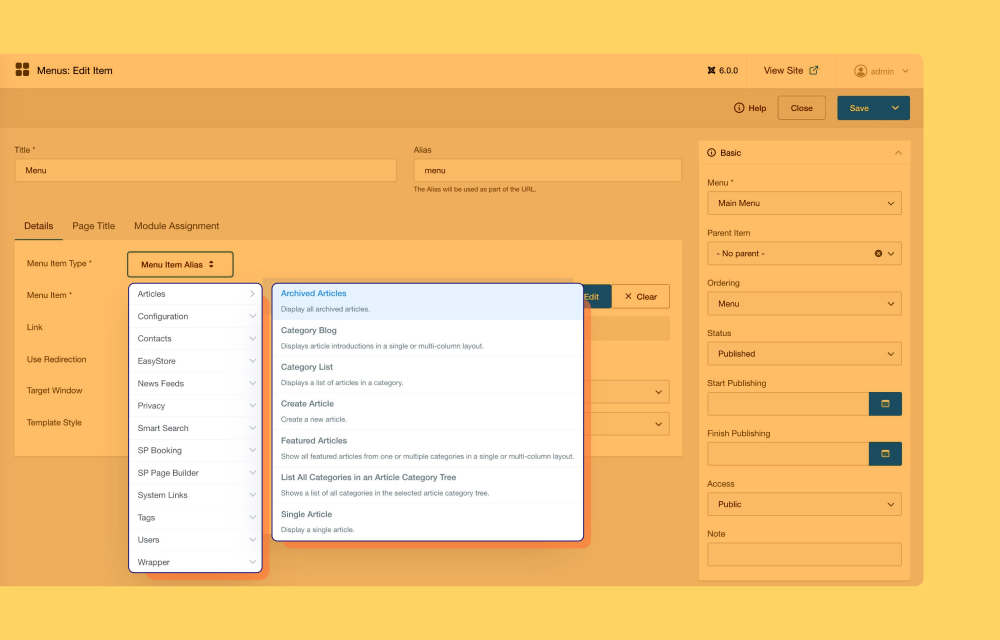Image resolution: width=1000 pixels, height=640 pixels.
Task: Open Start Publishing calendar picker
Action: click(885, 404)
